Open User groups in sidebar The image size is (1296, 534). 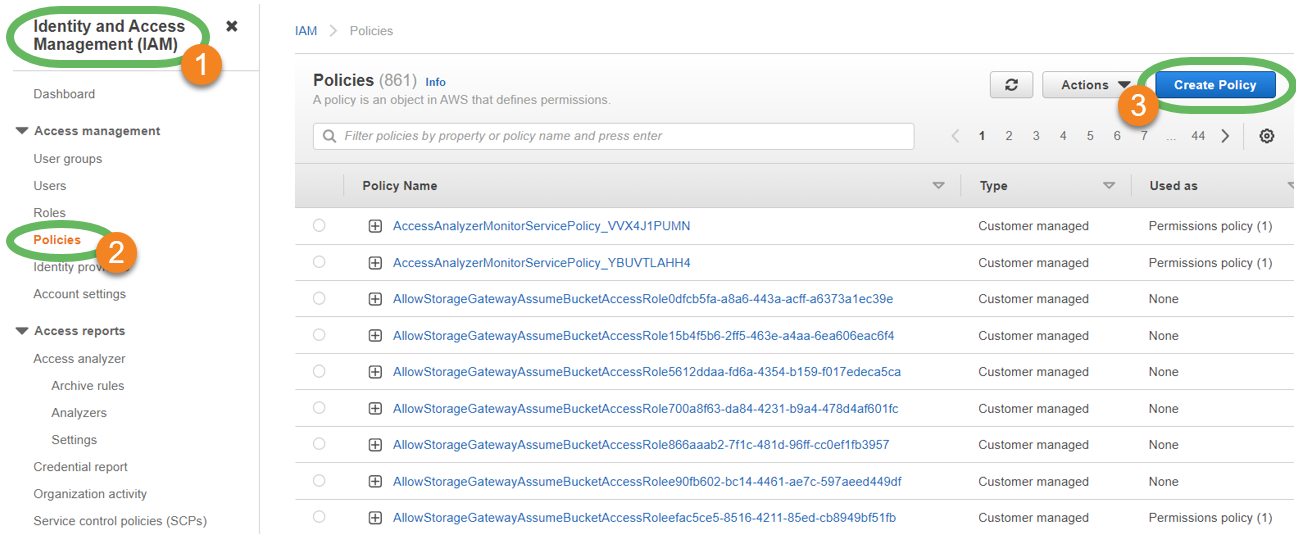[x=68, y=159]
